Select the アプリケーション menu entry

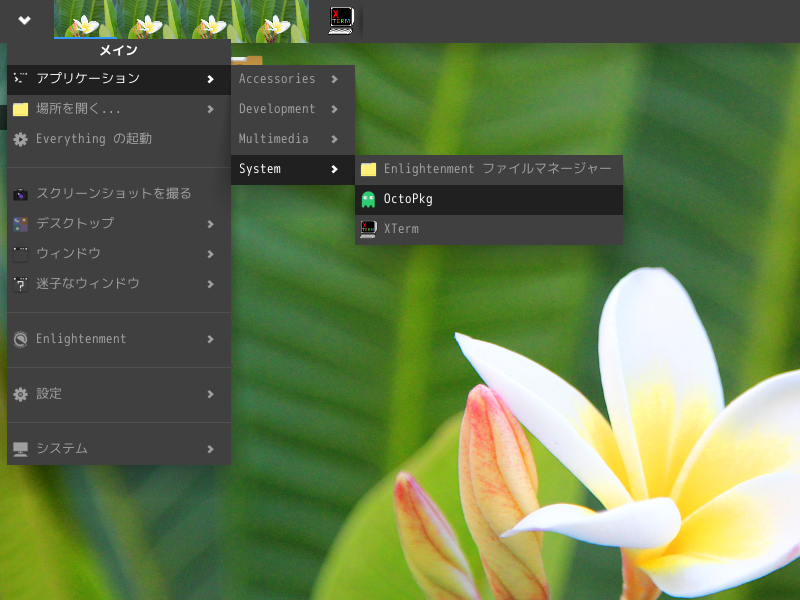coord(119,79)
